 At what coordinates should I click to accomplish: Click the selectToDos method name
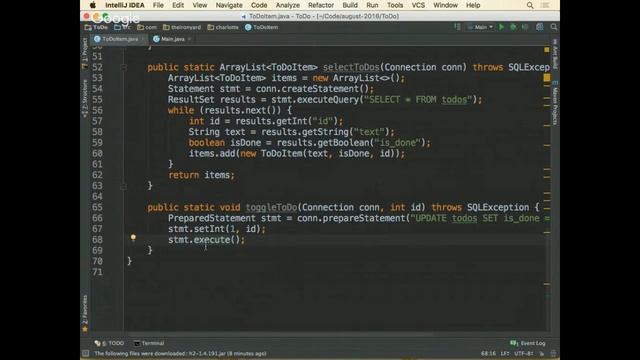tap(351, 67)
